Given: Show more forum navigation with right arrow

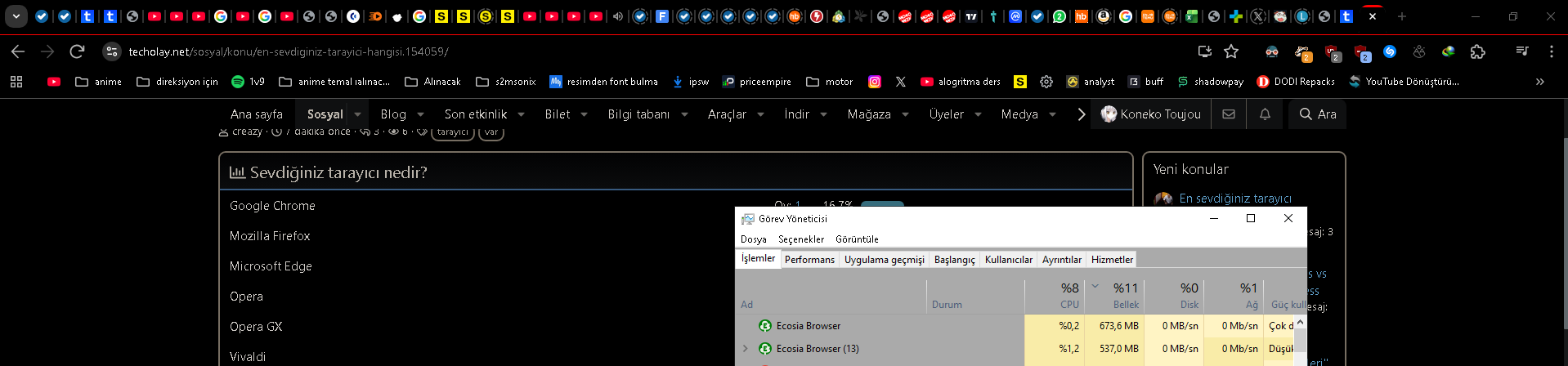Looking at the screenshot, I should [1081, 114].
